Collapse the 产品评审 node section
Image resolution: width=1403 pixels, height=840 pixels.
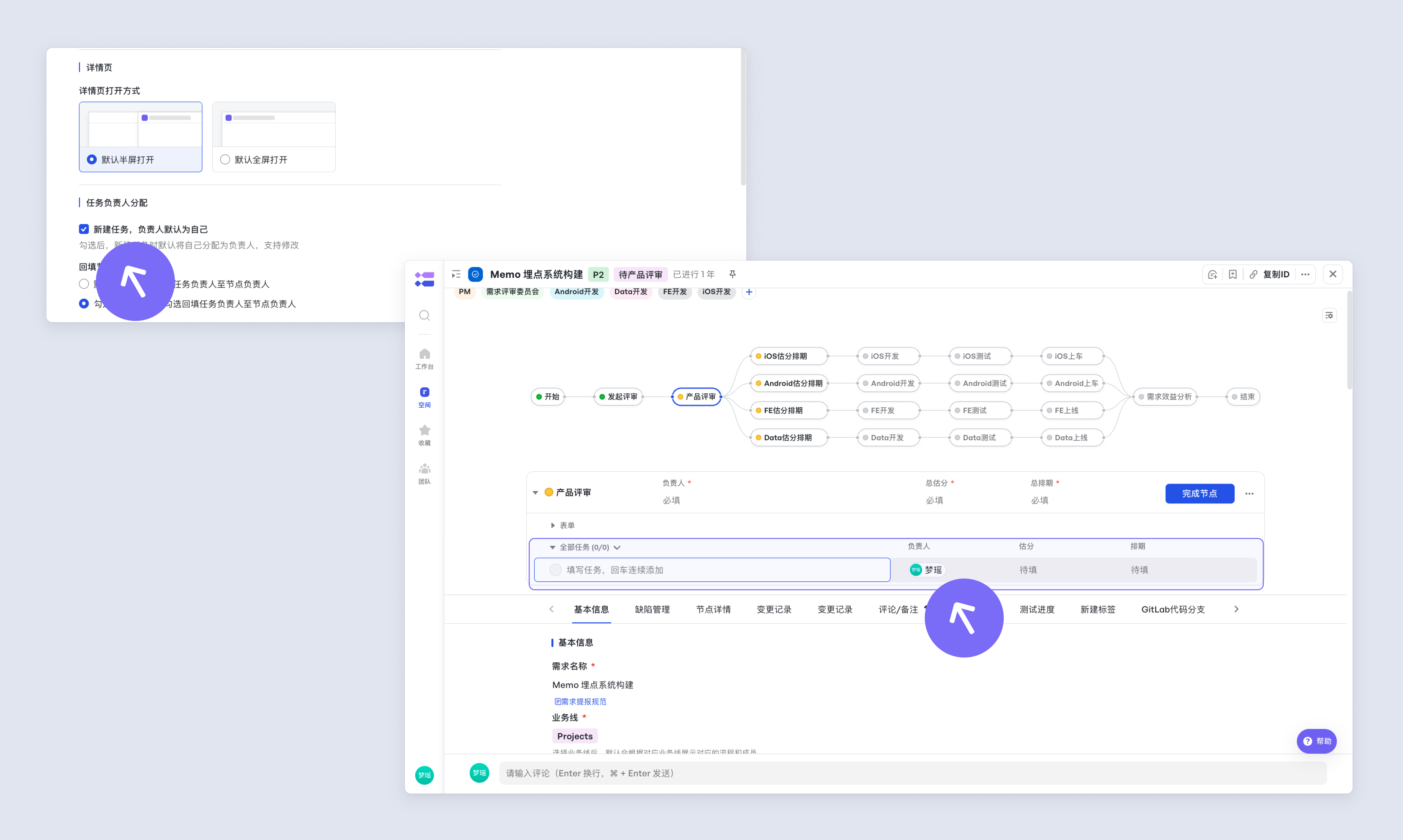[x=535, y=493]
